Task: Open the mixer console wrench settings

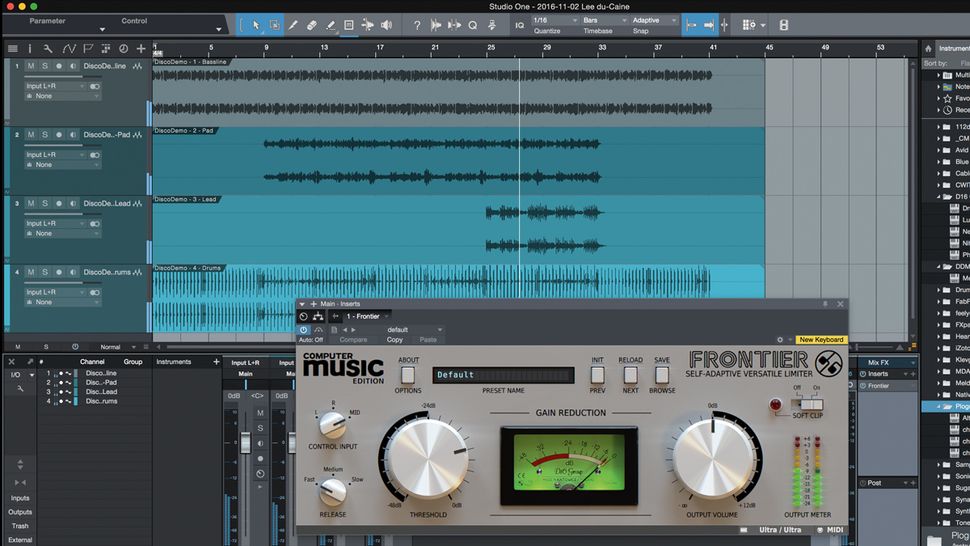Action: click(20, 388)
